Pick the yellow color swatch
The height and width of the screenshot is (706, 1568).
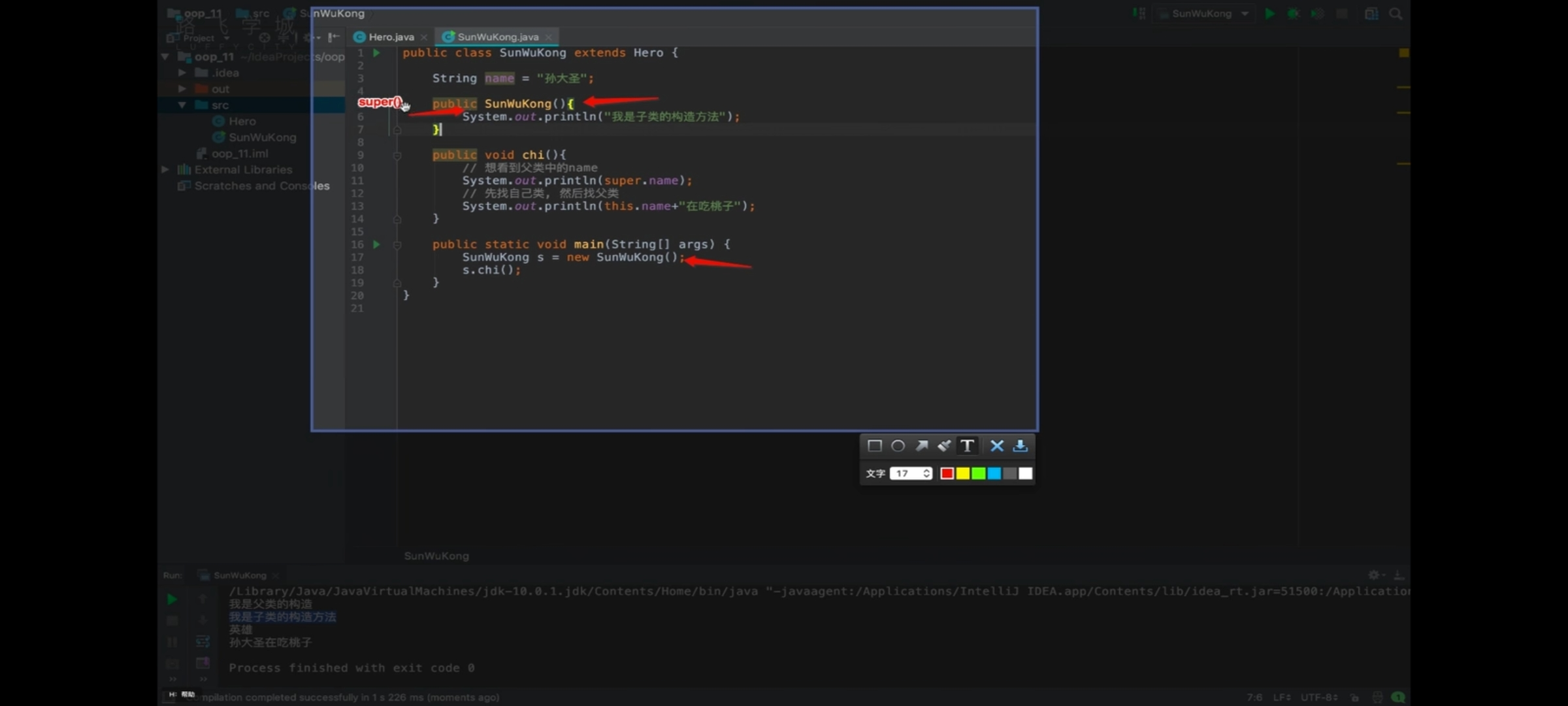pos(962,473)
